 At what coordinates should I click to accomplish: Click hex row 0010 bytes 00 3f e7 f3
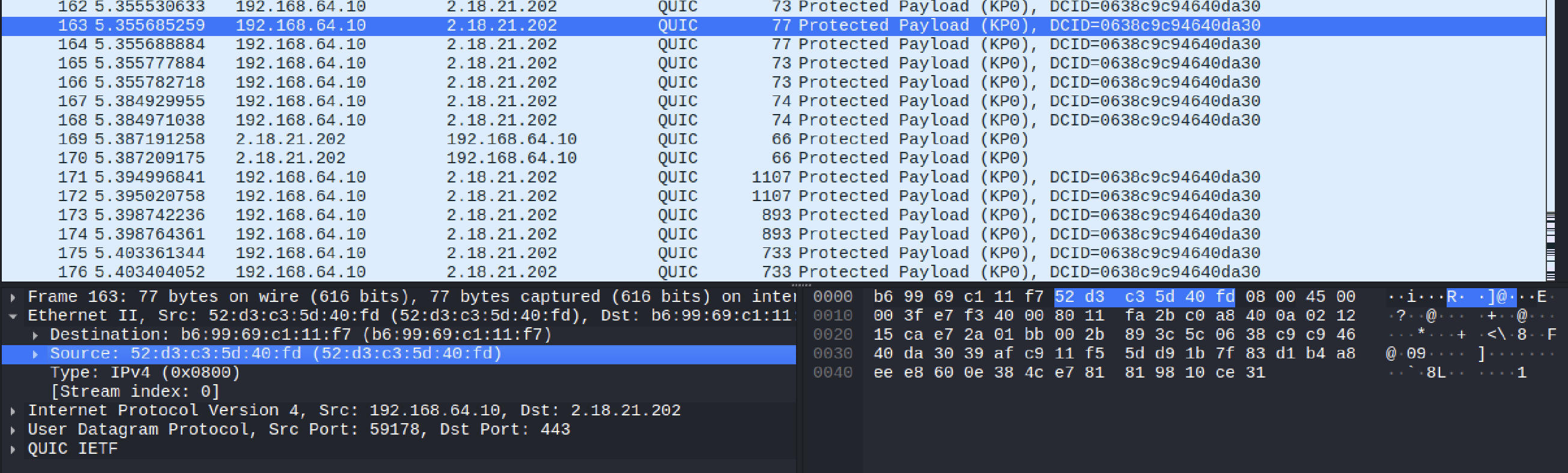click(x=928, y=316)
